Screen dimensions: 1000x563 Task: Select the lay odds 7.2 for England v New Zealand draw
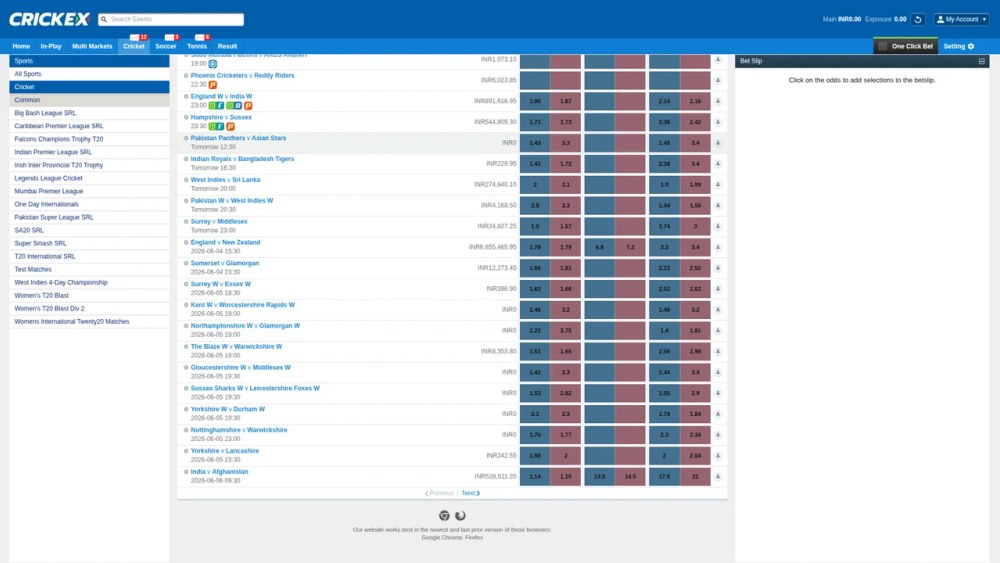coord(630,247)
